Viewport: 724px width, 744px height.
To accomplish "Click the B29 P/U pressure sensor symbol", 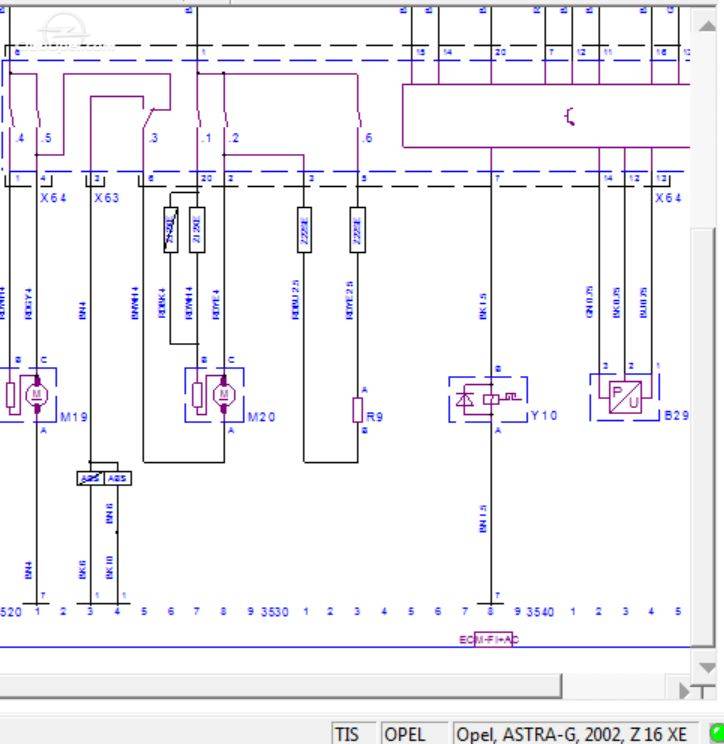I will pyautogui.click(x=625, y=397).
